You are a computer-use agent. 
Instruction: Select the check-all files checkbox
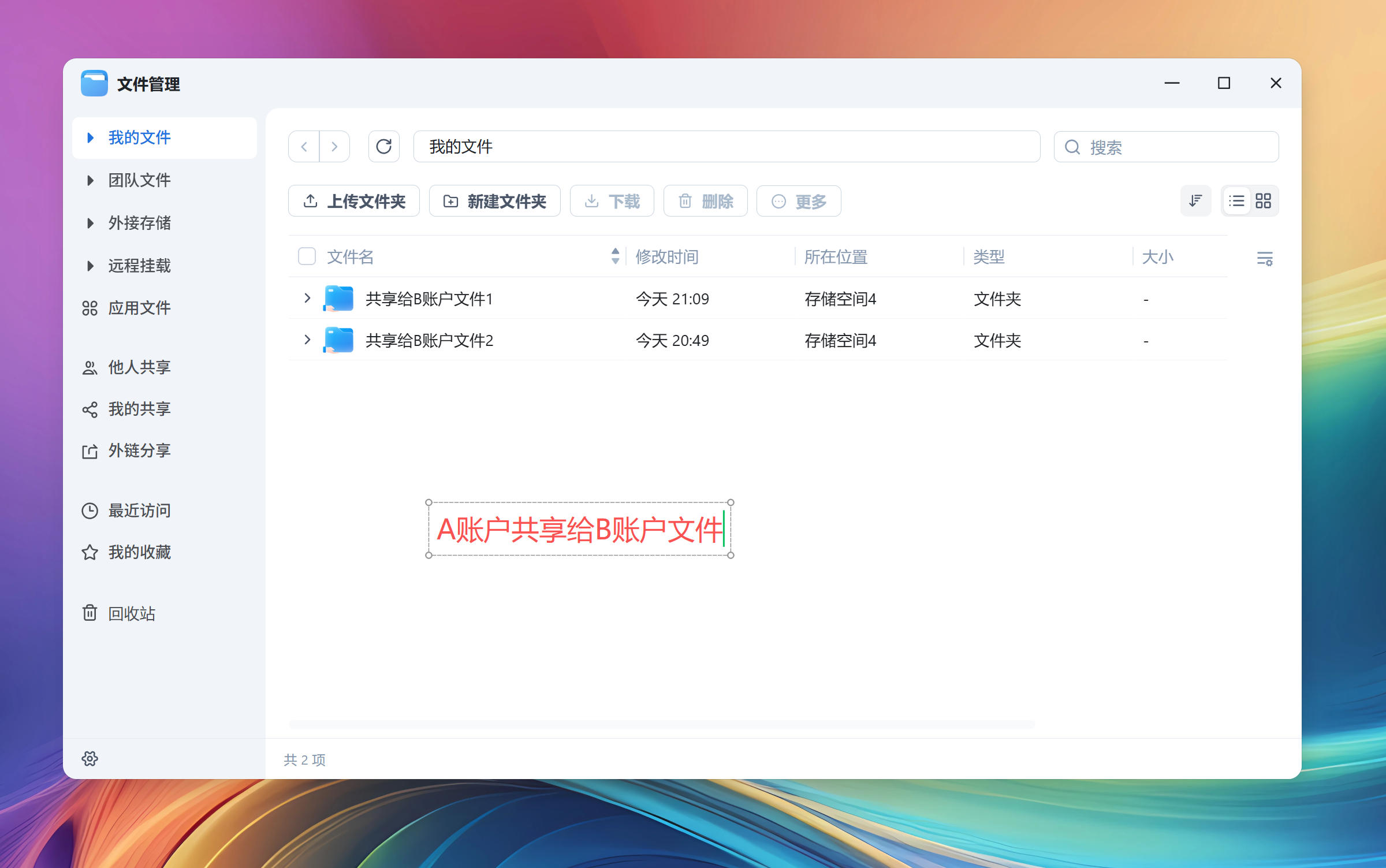[307, 256]
